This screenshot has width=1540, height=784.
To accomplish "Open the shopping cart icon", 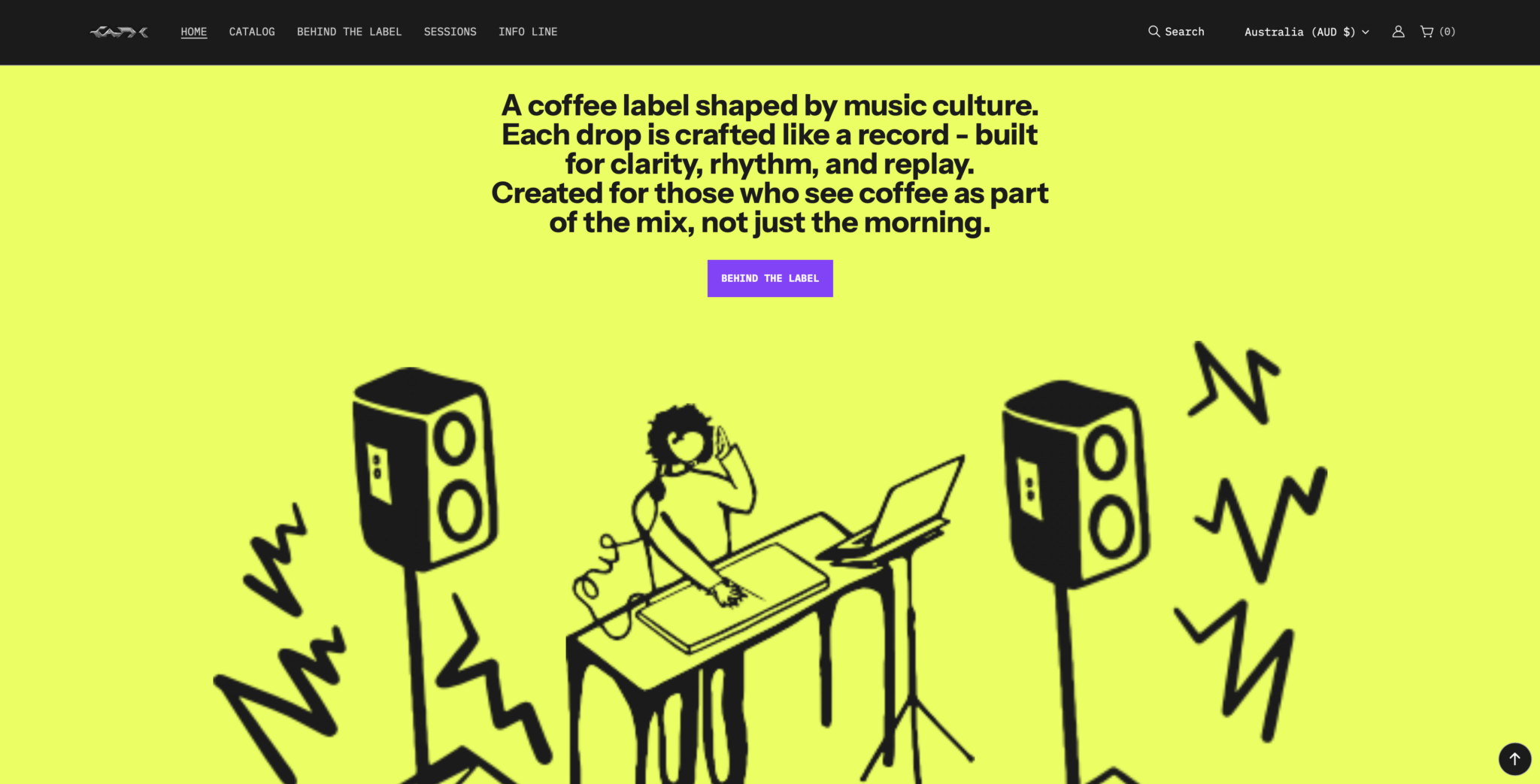I will pos(1426,32).
